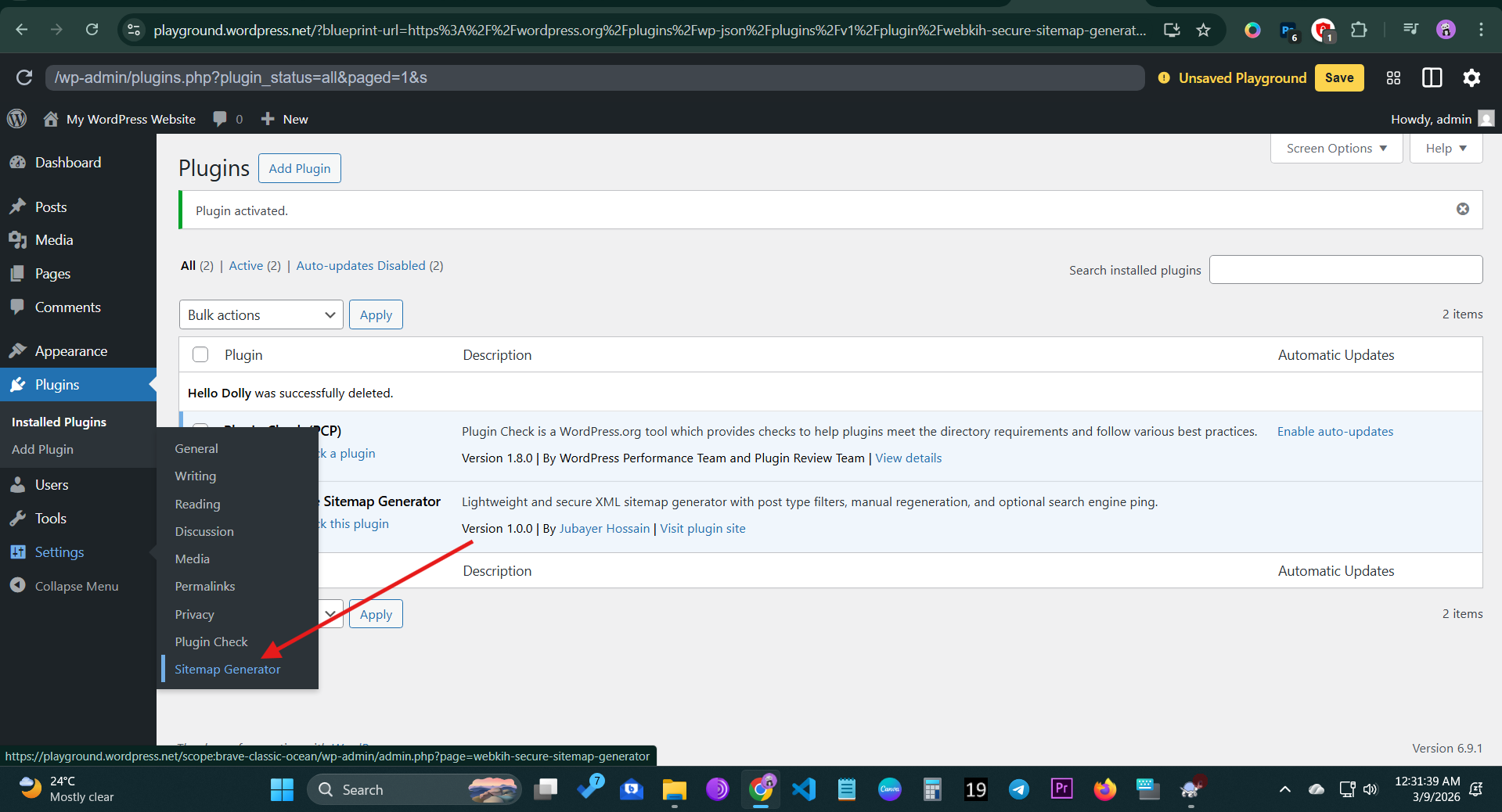Dismiss the Plugin activated notice

pos(1462,209)
